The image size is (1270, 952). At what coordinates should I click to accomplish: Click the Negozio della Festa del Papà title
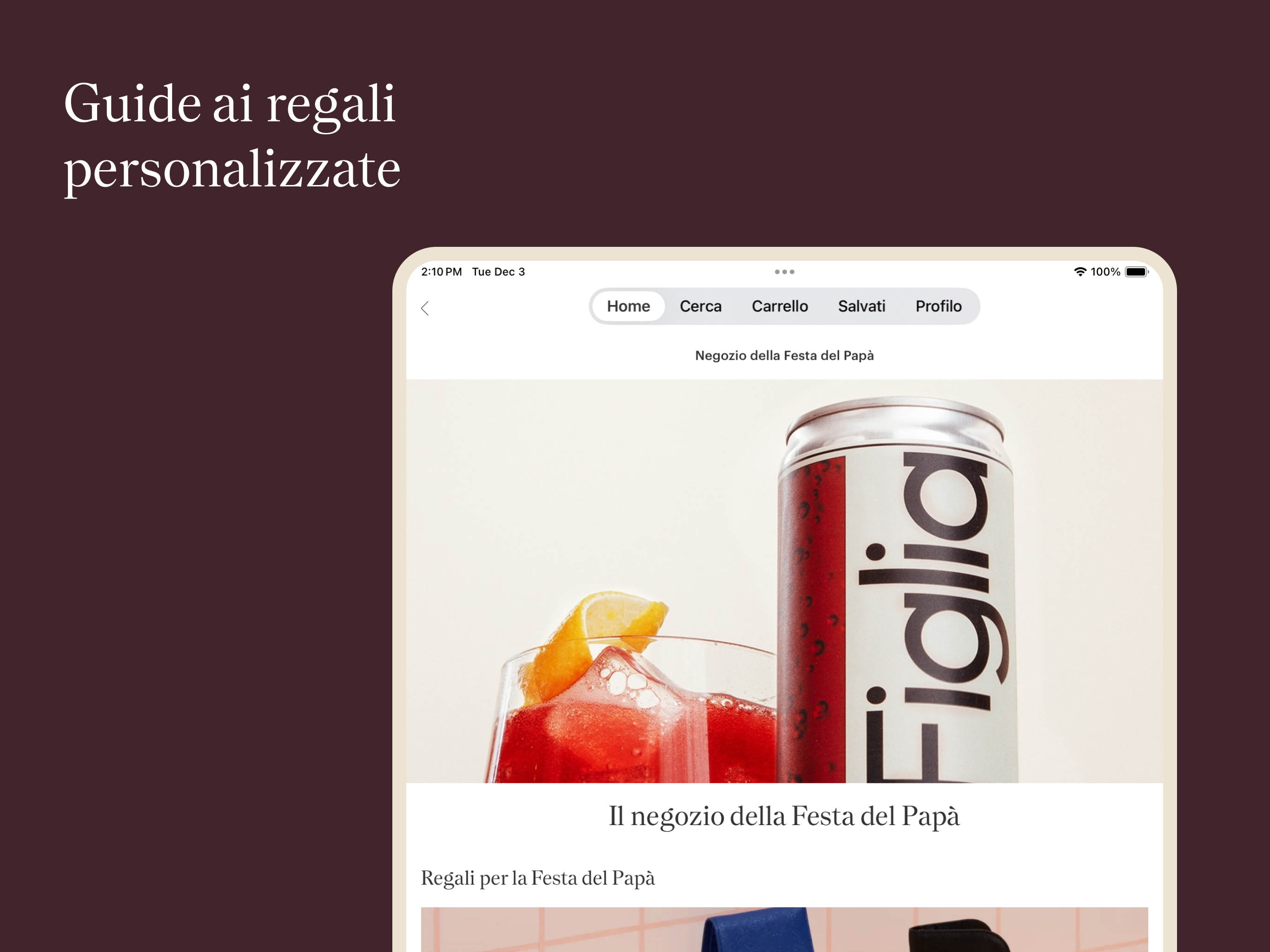(x=784, y=356)
